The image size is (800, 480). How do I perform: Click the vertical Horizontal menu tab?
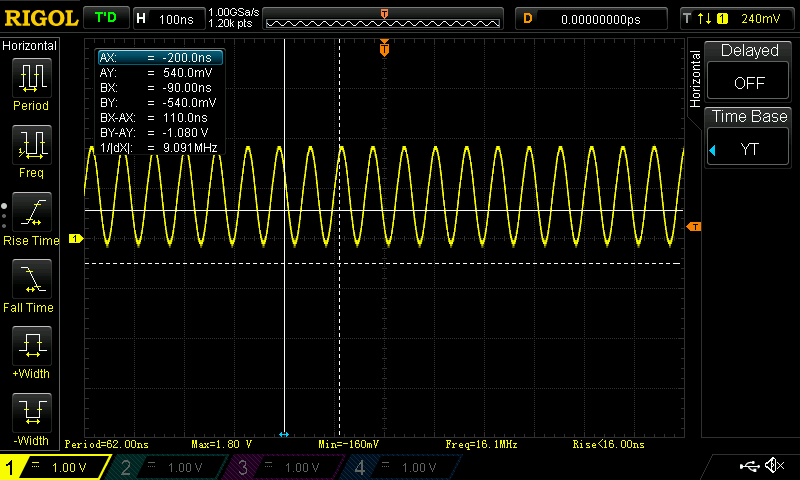[695, 79]
